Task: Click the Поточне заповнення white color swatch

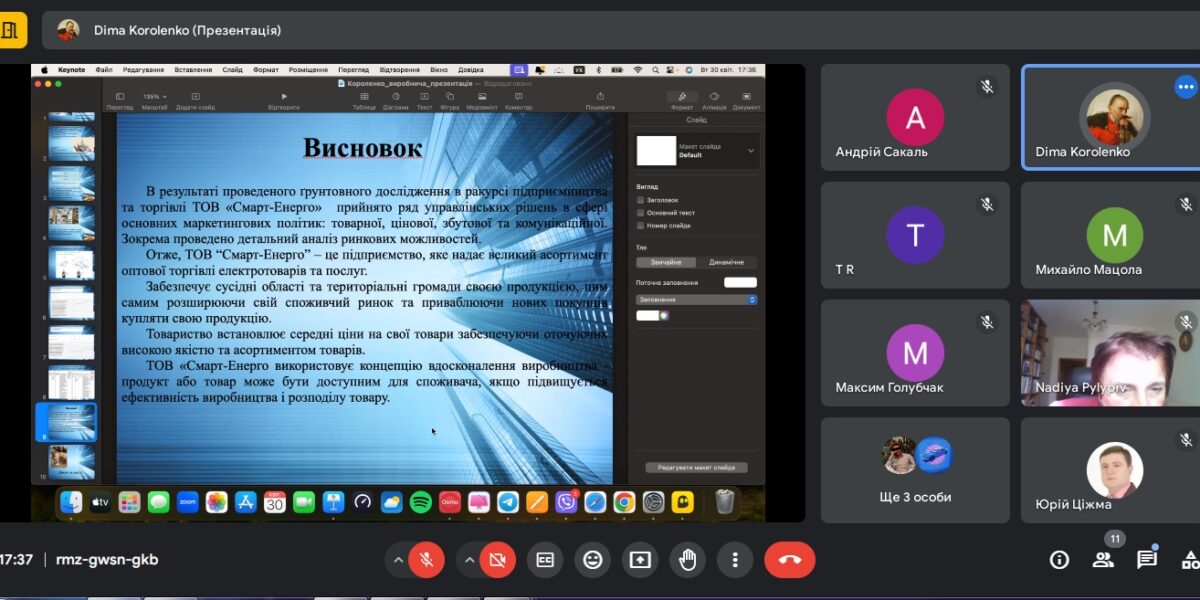Action: pyautogui.click(x=740, y=283)
